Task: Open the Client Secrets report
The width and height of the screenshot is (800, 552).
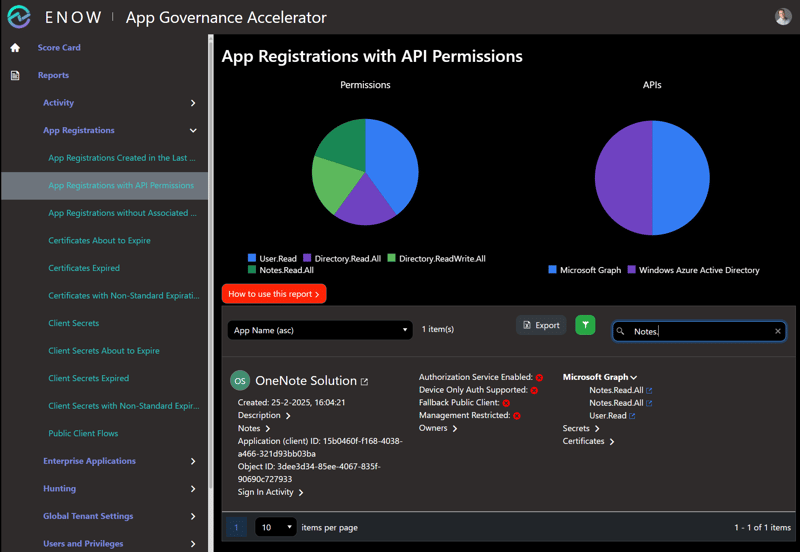Action: [73, 323]
